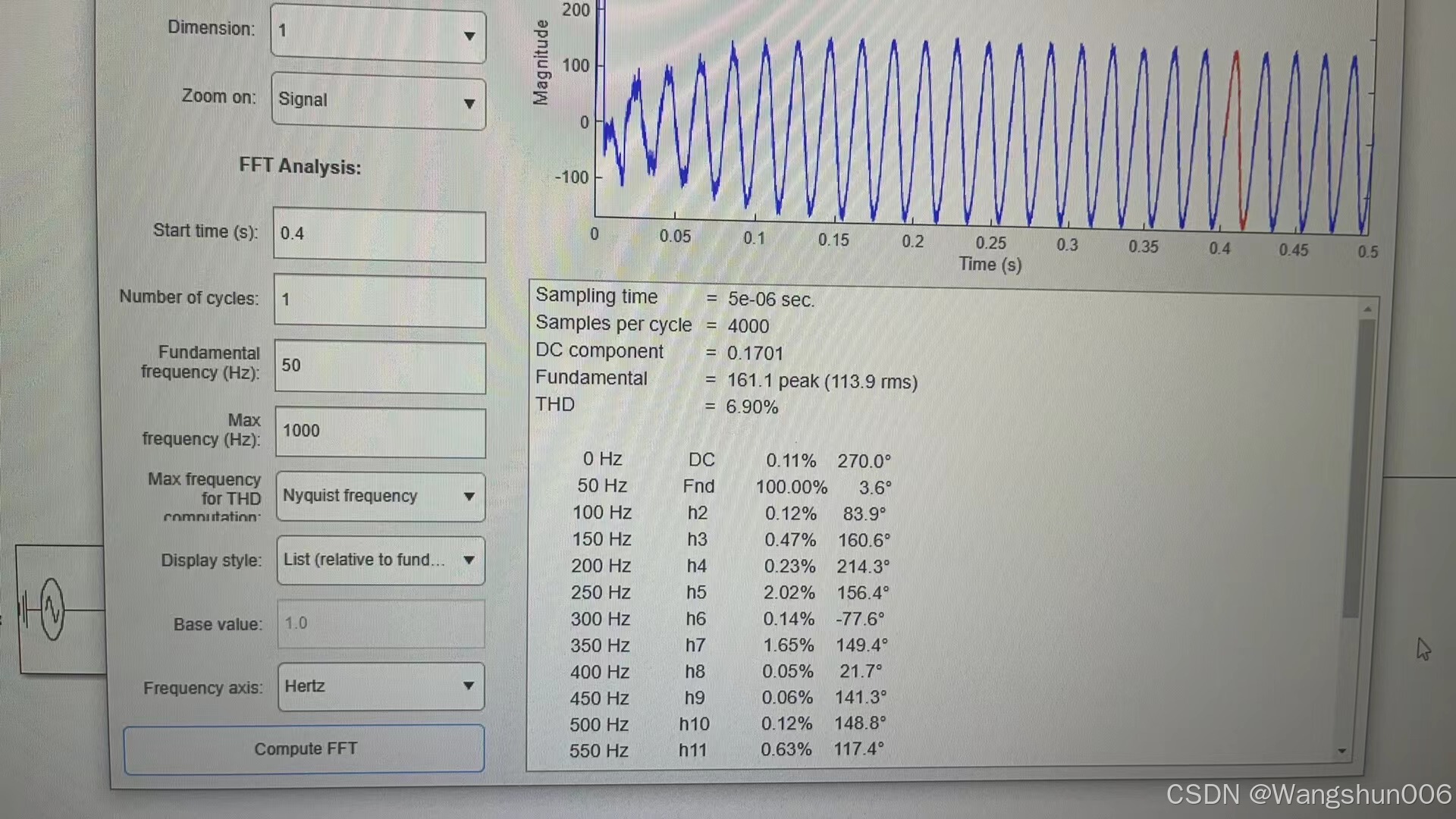Click the Number of cycles field
Viewport: 1456px width, 819px height.
click(379, 300)
